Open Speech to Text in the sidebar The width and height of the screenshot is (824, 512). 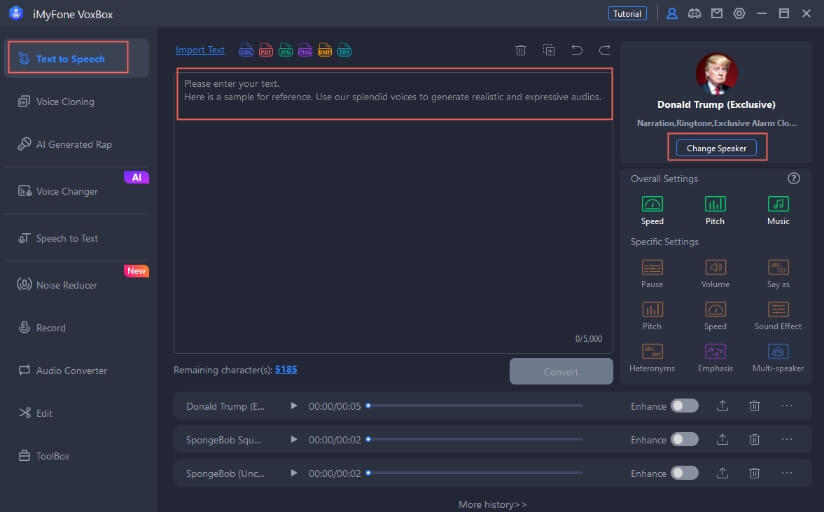tap(67, 238)
